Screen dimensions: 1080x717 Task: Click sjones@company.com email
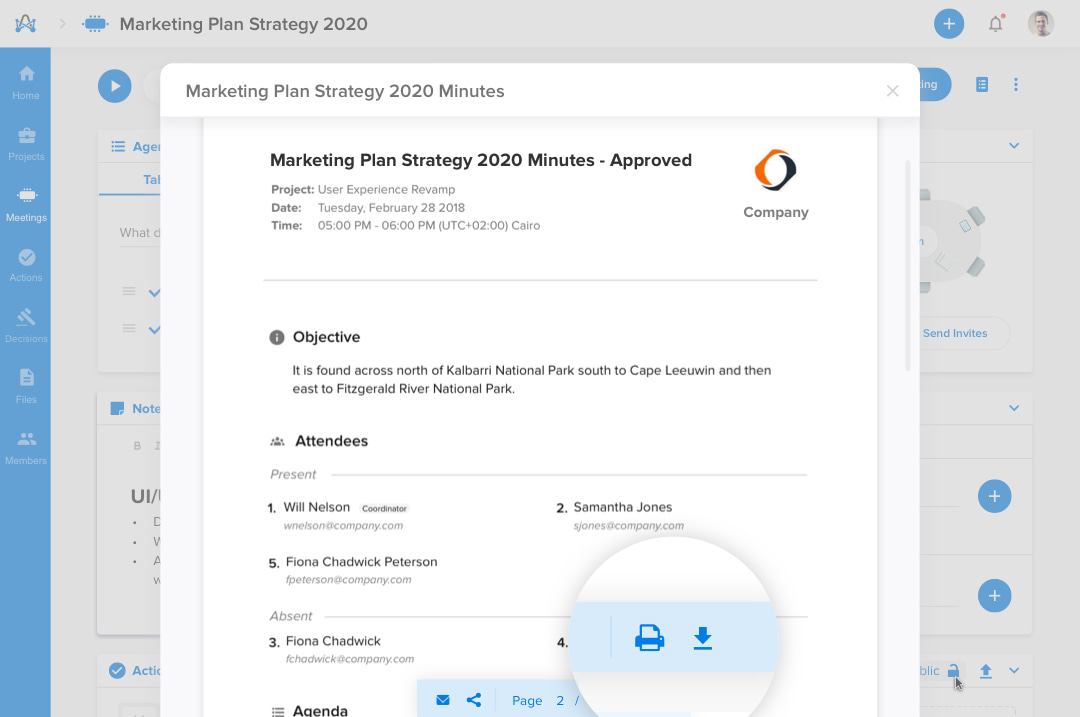[x=629, y=526]
